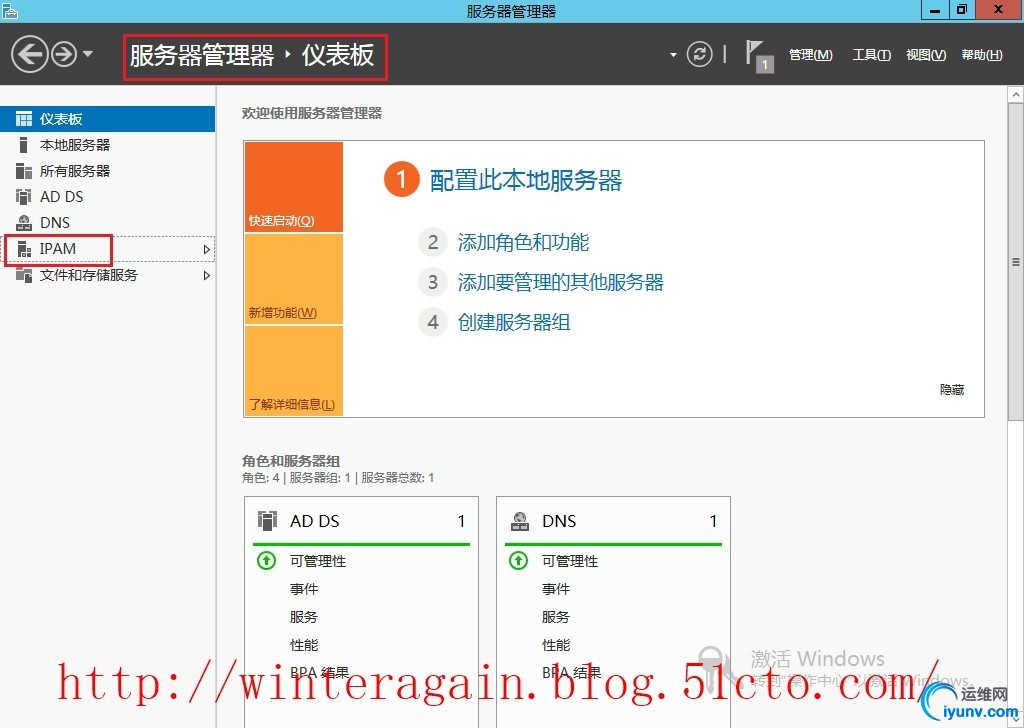Open the navigation history dropdown arrow

(88, 54)
